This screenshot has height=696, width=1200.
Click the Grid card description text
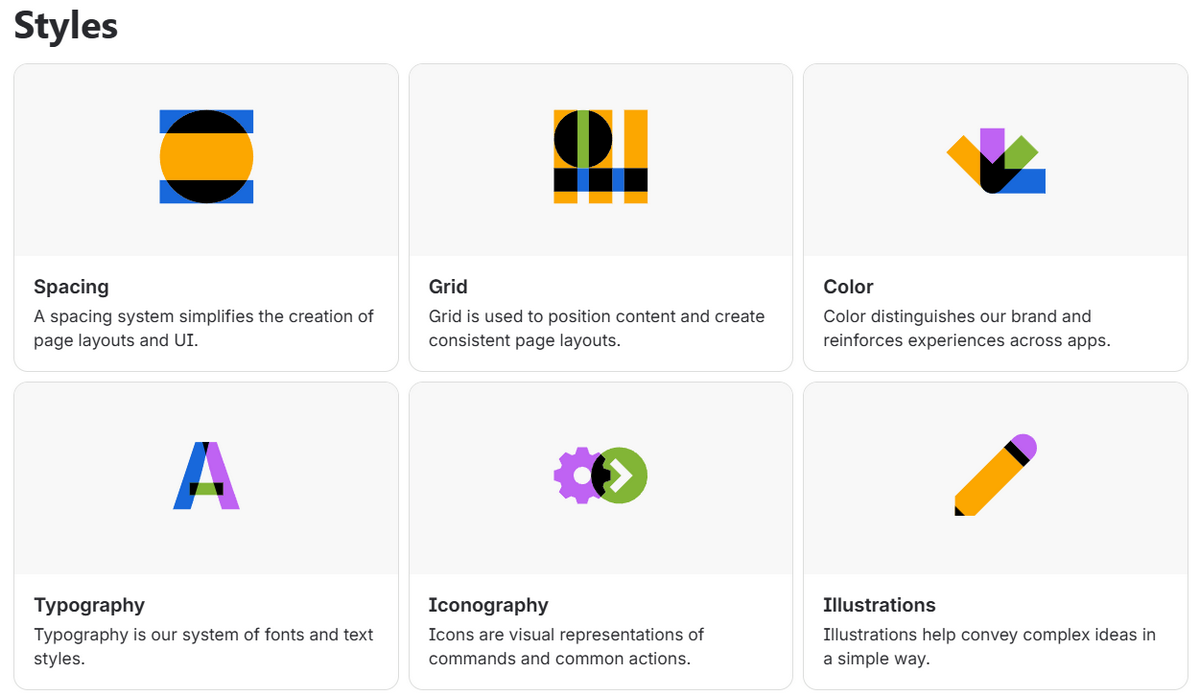[596, 328]
